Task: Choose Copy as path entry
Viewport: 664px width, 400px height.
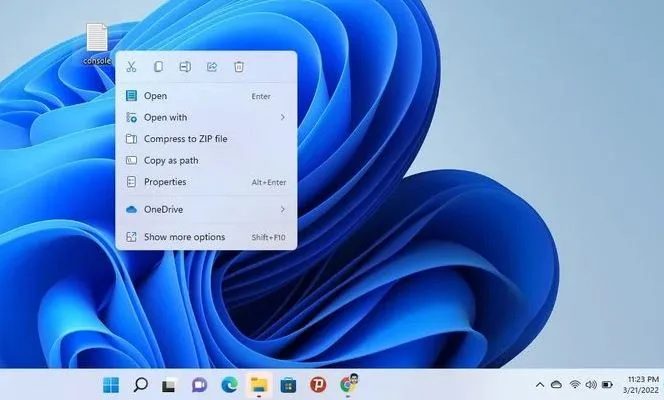Action: 206,160
